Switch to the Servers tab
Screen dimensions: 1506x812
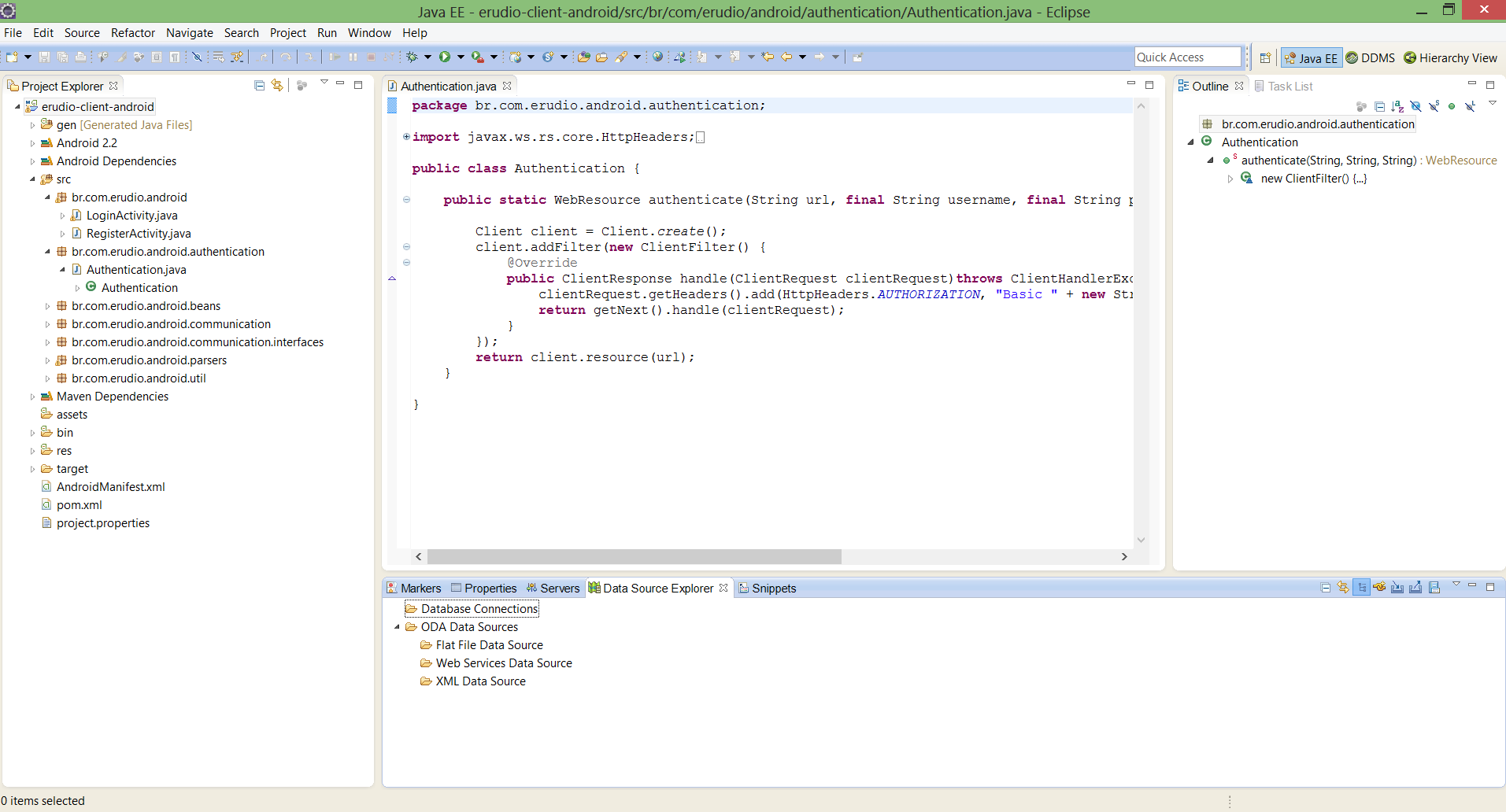click(559, 588)
